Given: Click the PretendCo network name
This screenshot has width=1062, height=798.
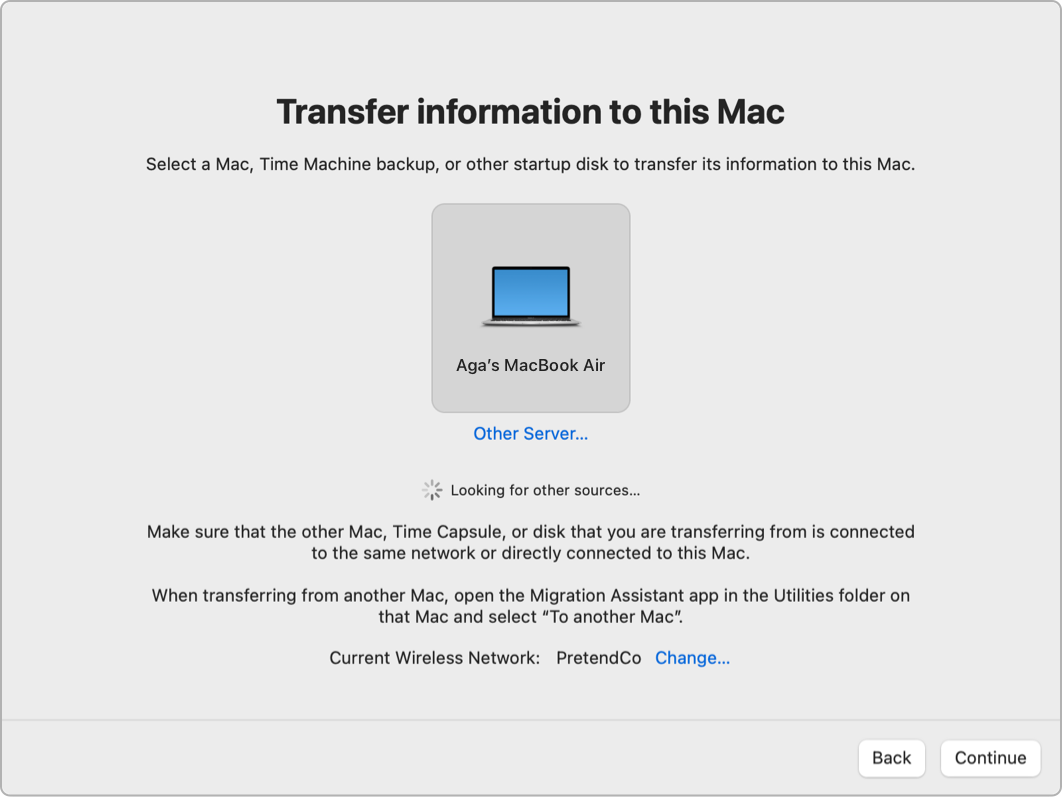Looking at the screenshot, I should [x=598, y=658].
